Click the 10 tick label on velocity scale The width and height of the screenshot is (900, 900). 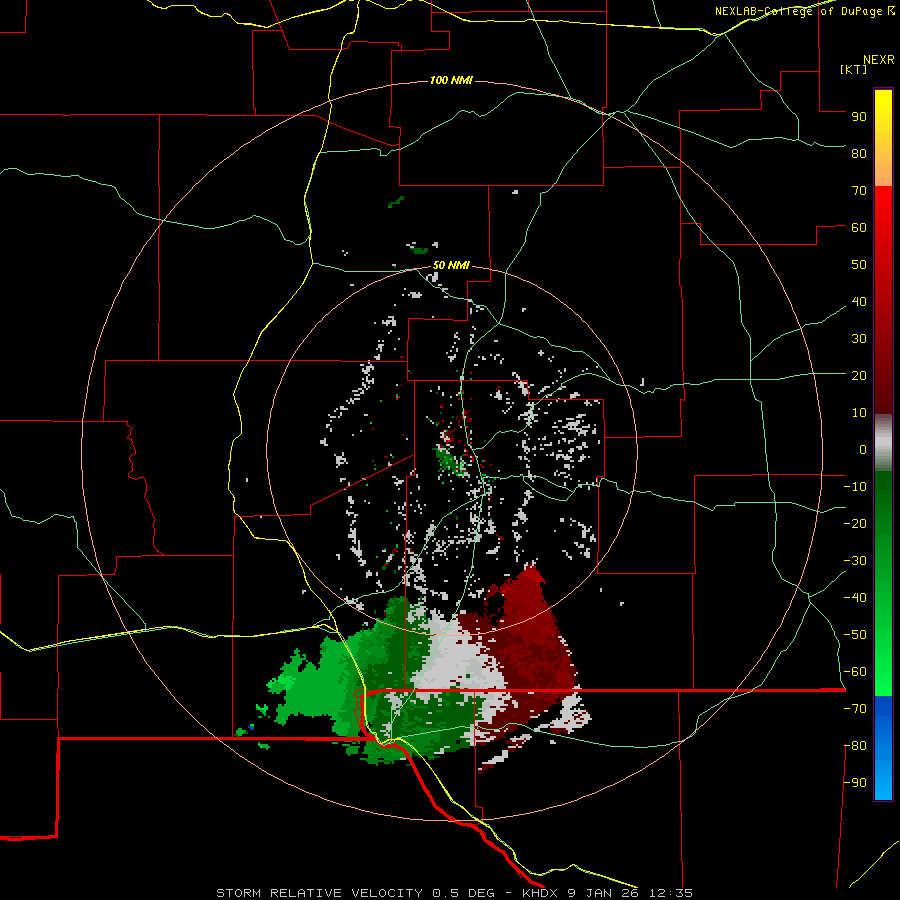[859, 413]
